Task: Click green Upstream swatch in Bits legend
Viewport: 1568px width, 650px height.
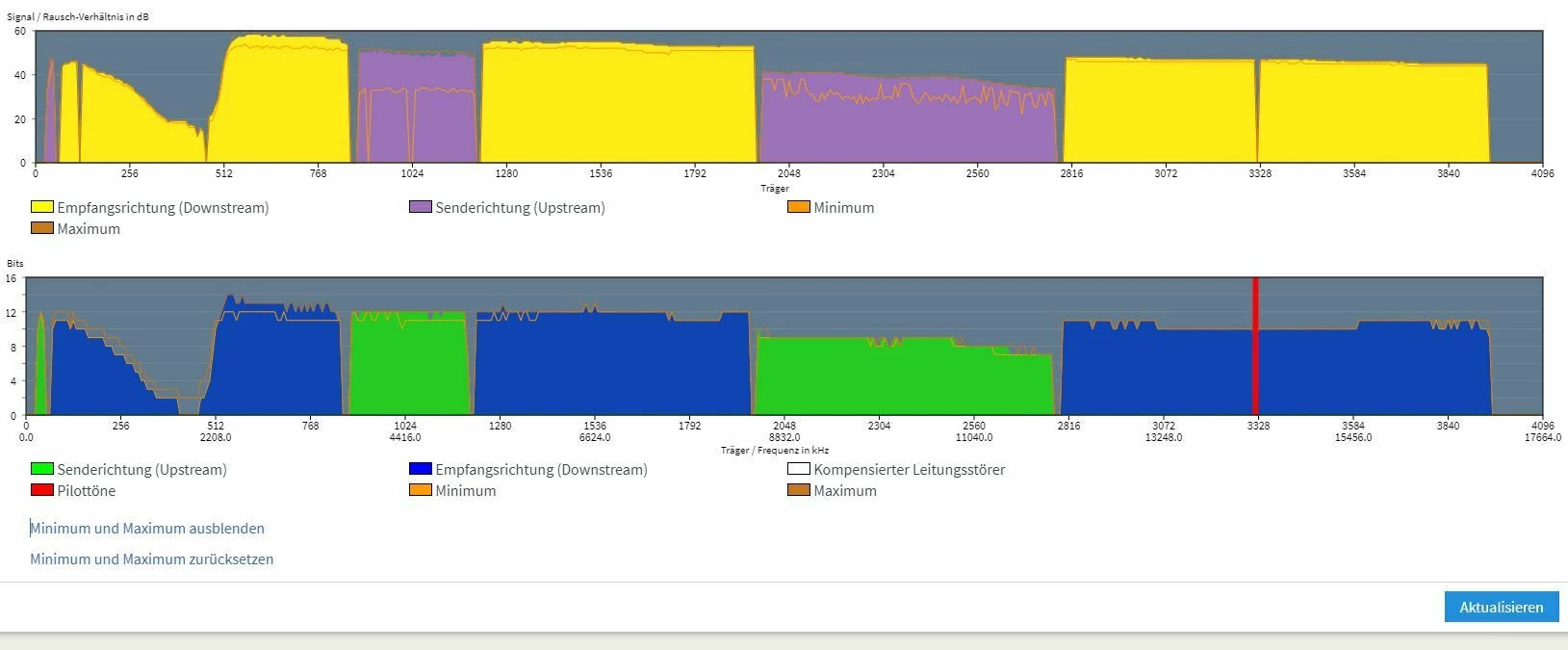Action: point(42,469)
